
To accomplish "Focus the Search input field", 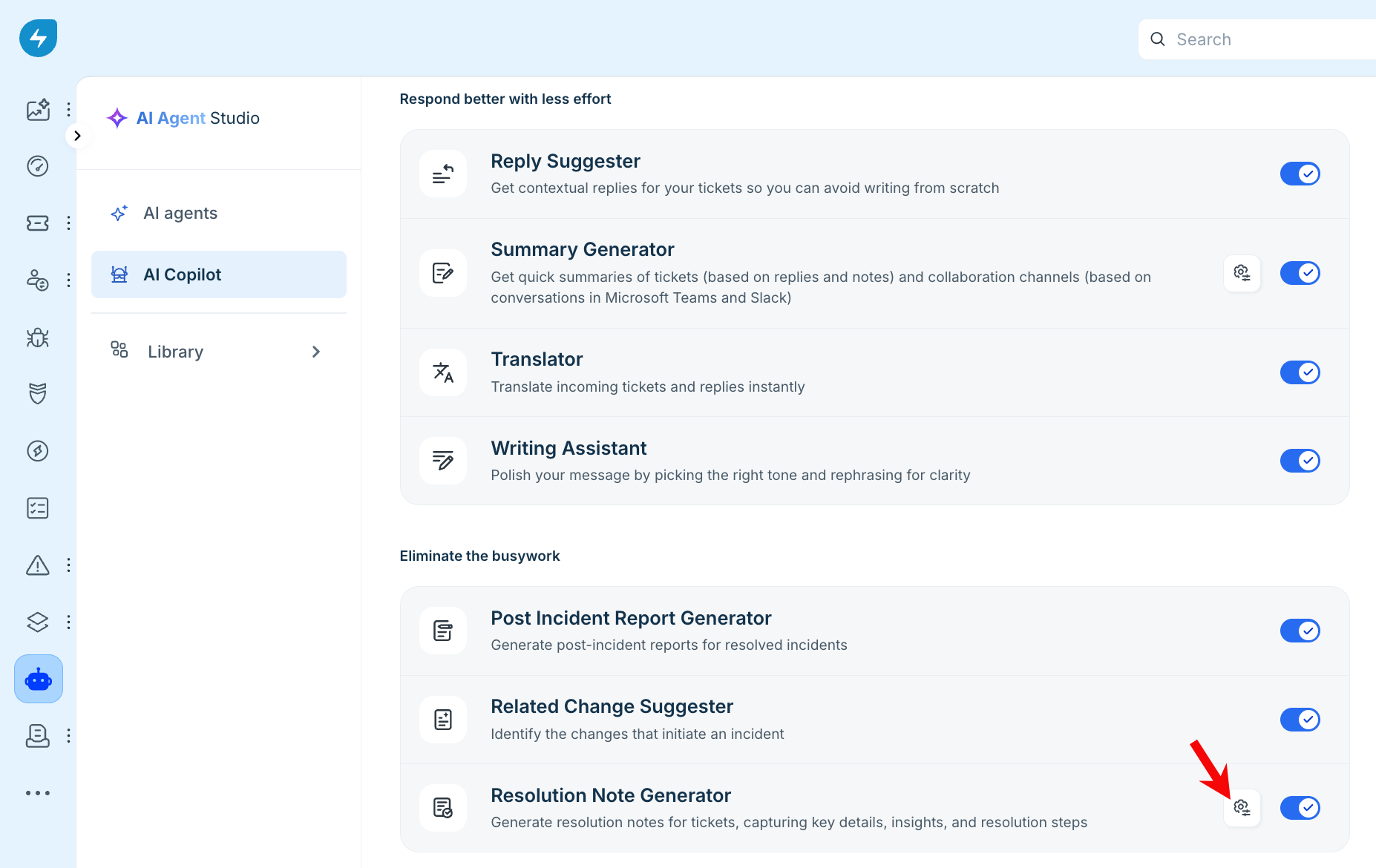I will 1257,39.
